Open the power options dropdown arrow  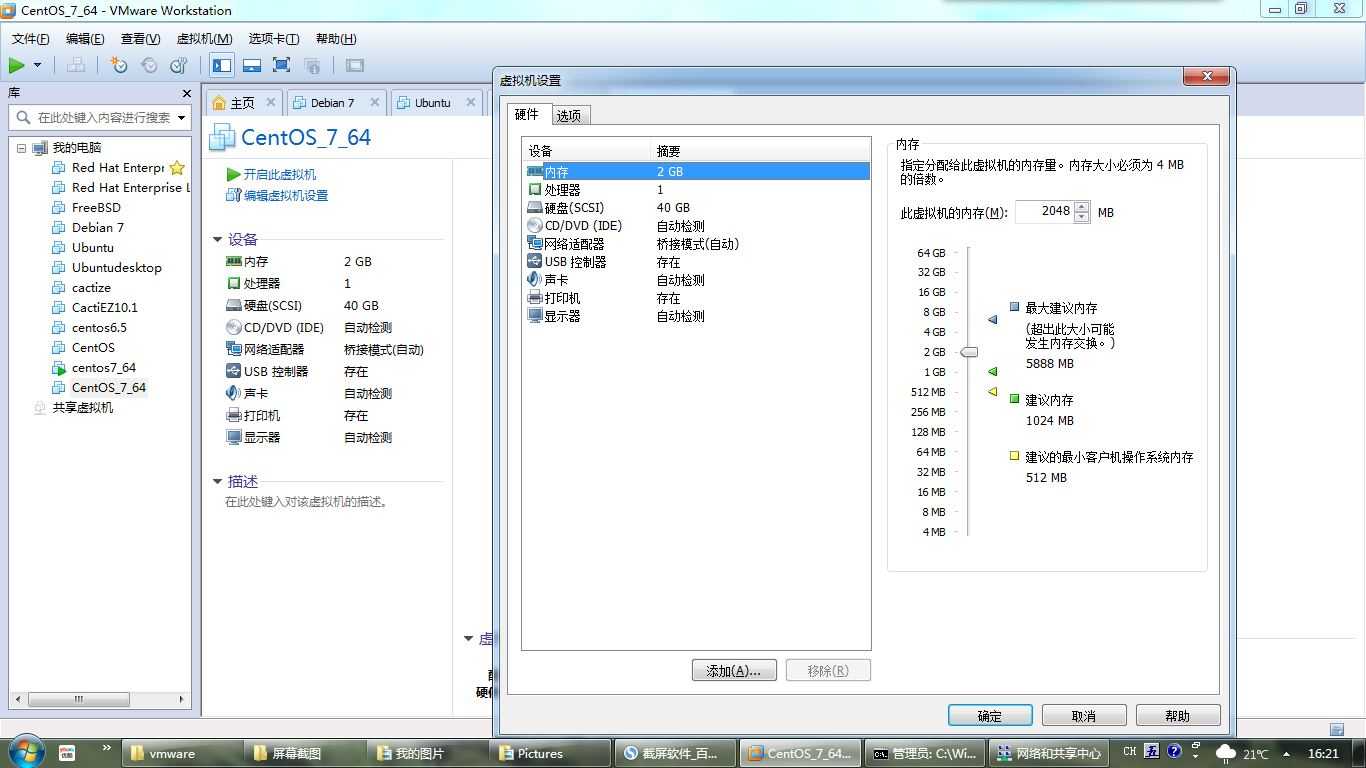[x=38, y=65]
